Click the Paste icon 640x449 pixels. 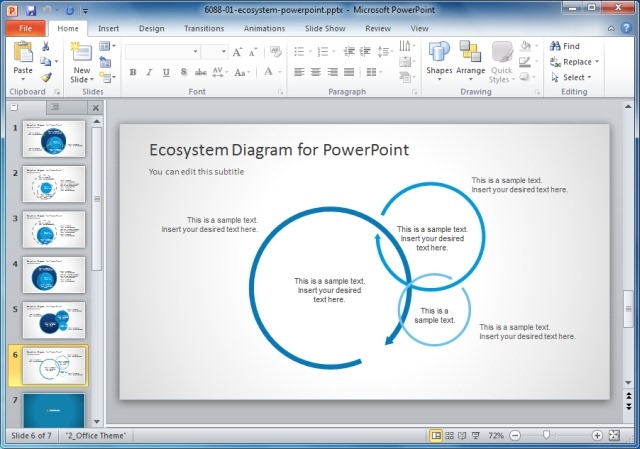point(23,53)
